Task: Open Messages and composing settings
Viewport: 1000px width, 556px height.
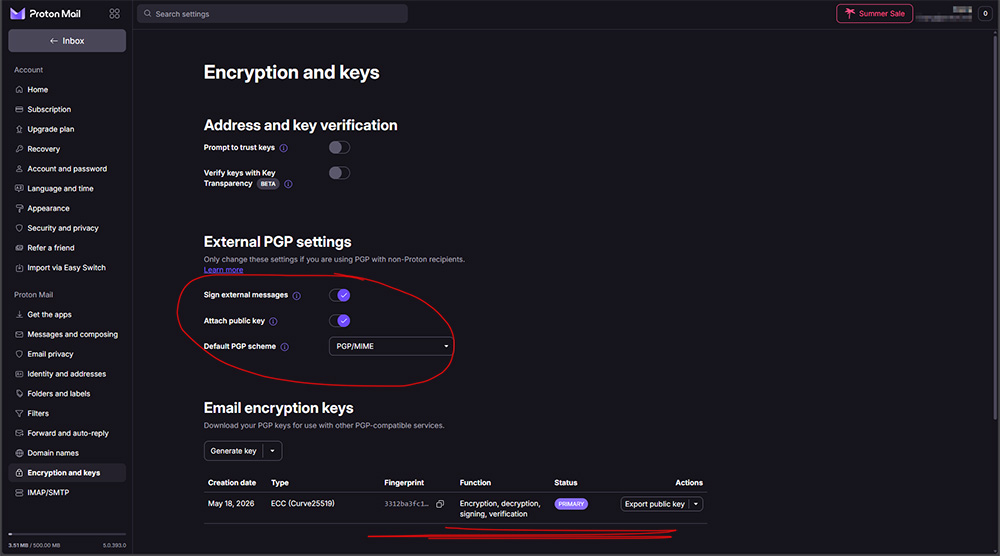Action: pyautogui.click(x=67, y=334)
